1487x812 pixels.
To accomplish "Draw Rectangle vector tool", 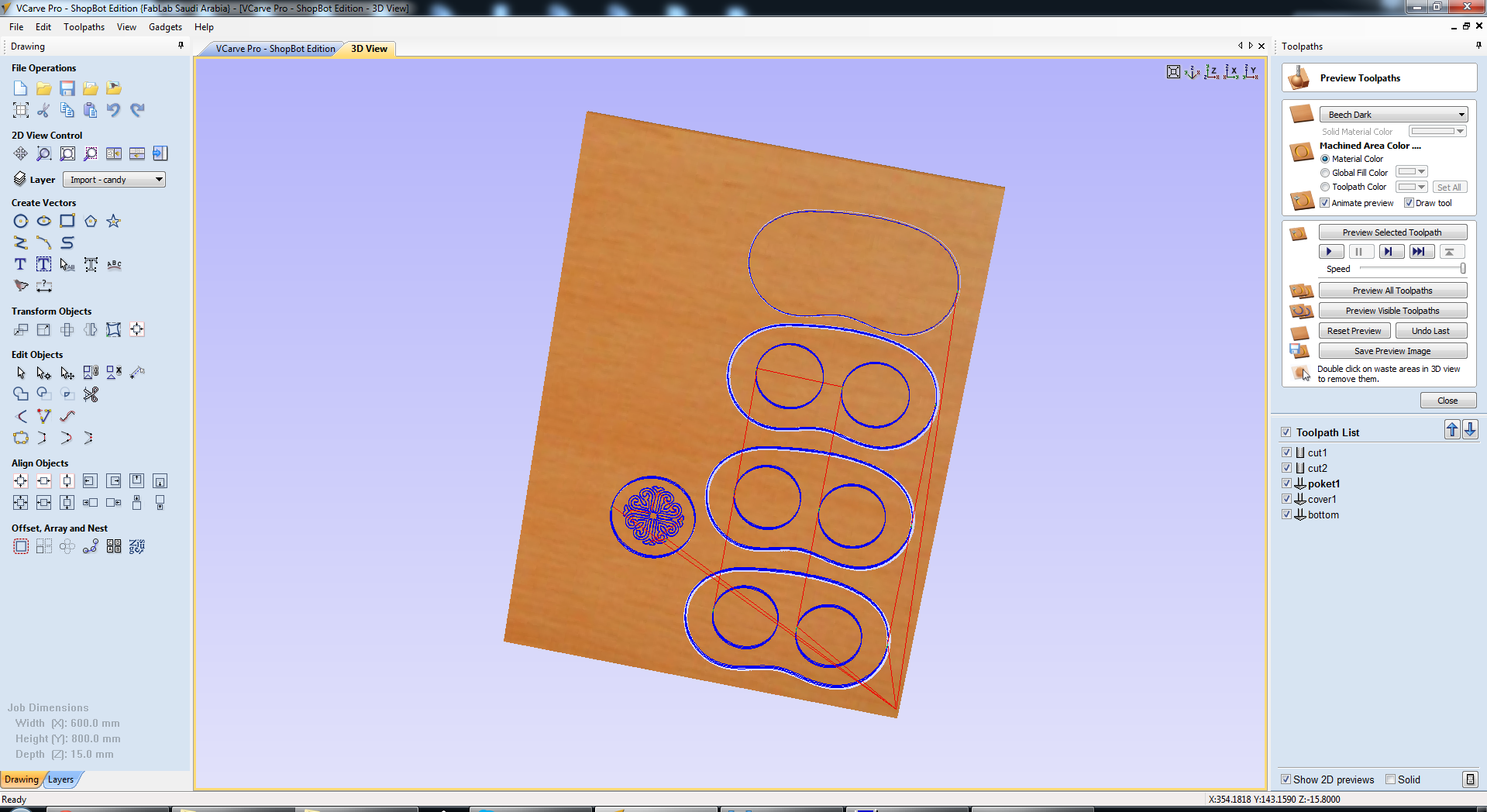I will pyautogui.click(x=67, y=222).
